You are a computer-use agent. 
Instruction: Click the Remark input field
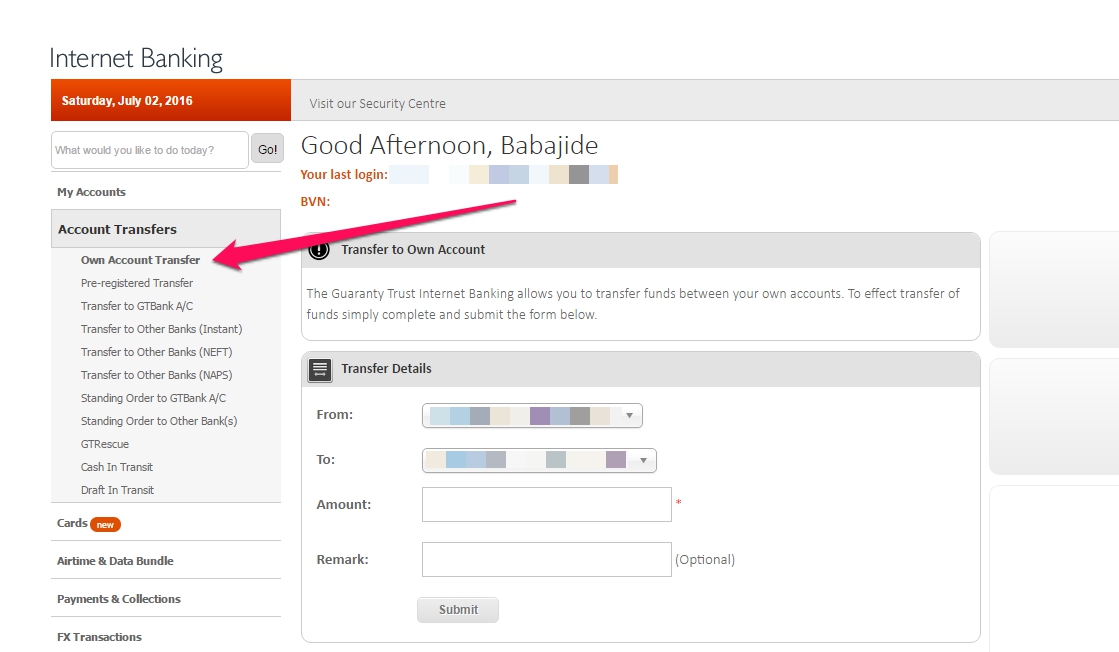[547, 559]
